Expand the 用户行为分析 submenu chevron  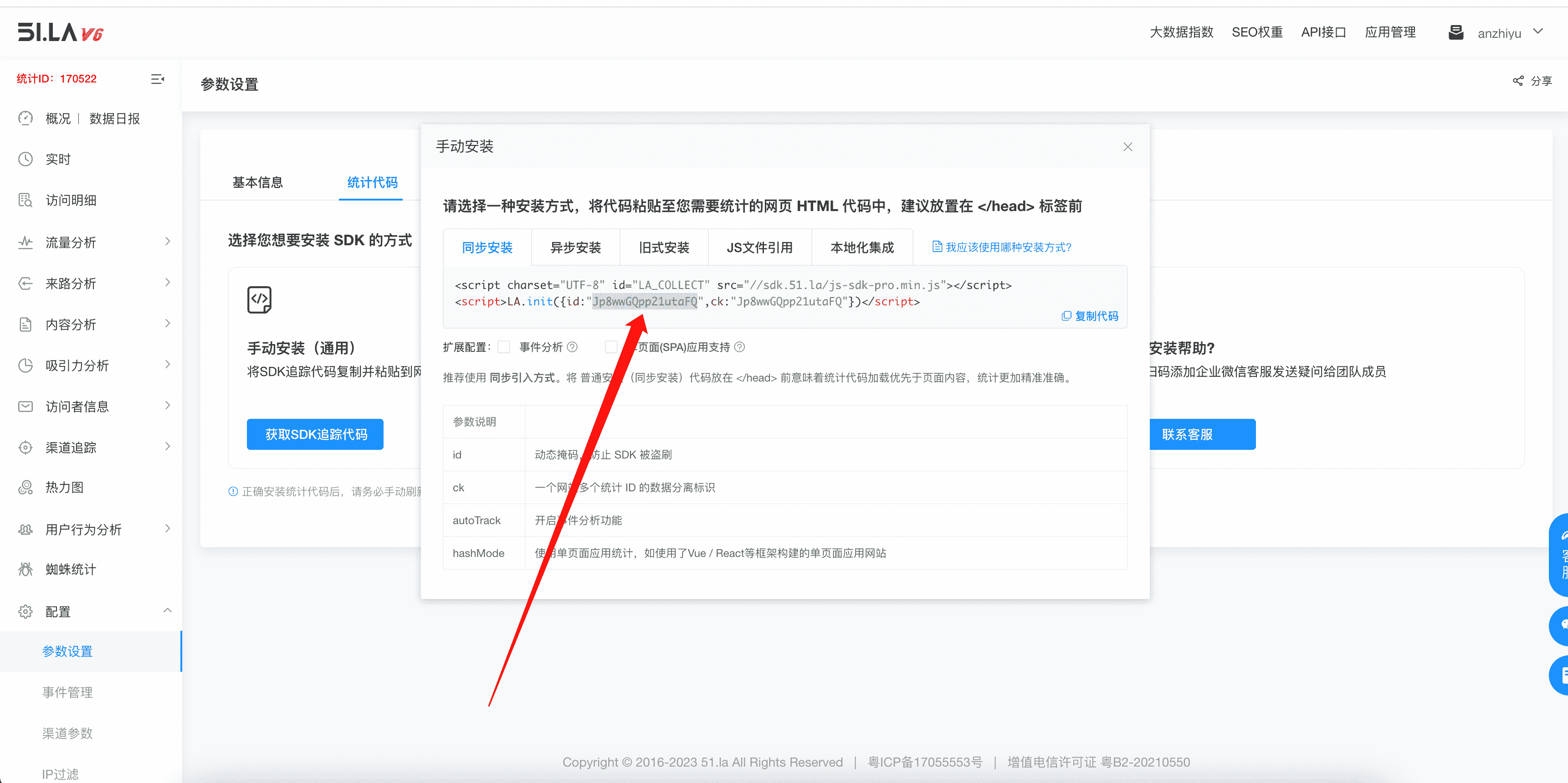[167, 529]
